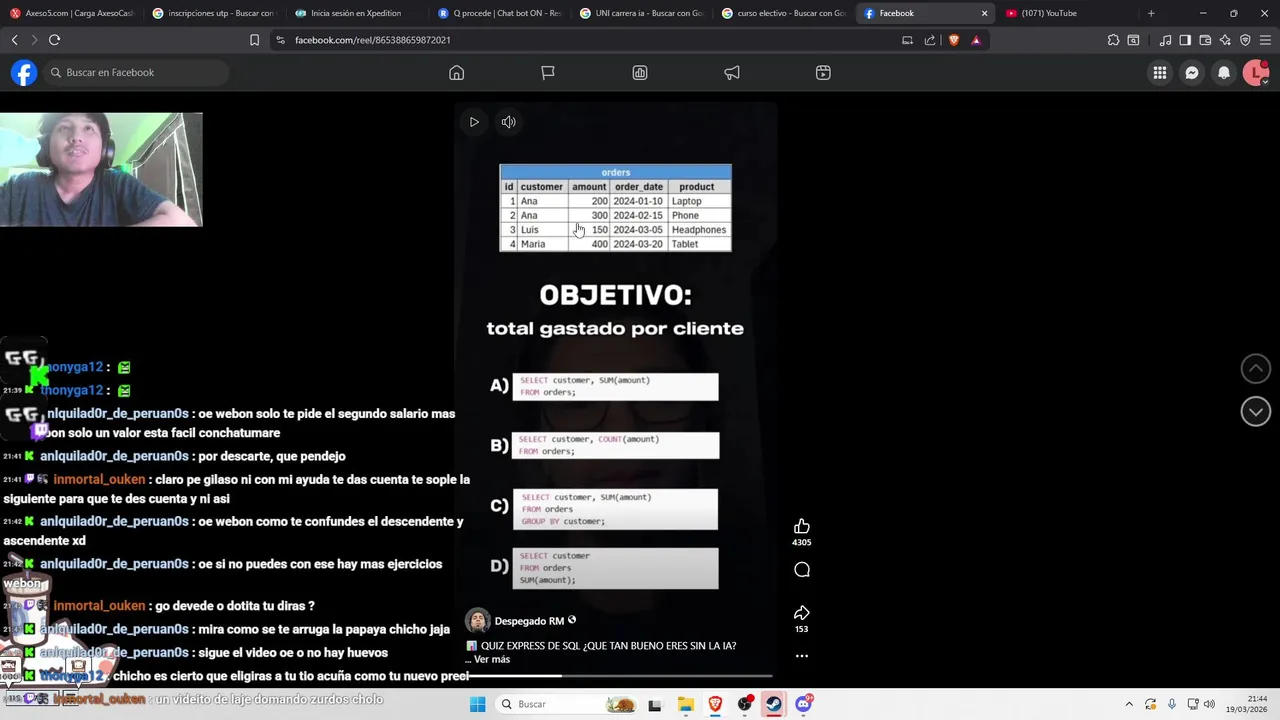Click the taskbar Buscar search box

pos(568,704)
